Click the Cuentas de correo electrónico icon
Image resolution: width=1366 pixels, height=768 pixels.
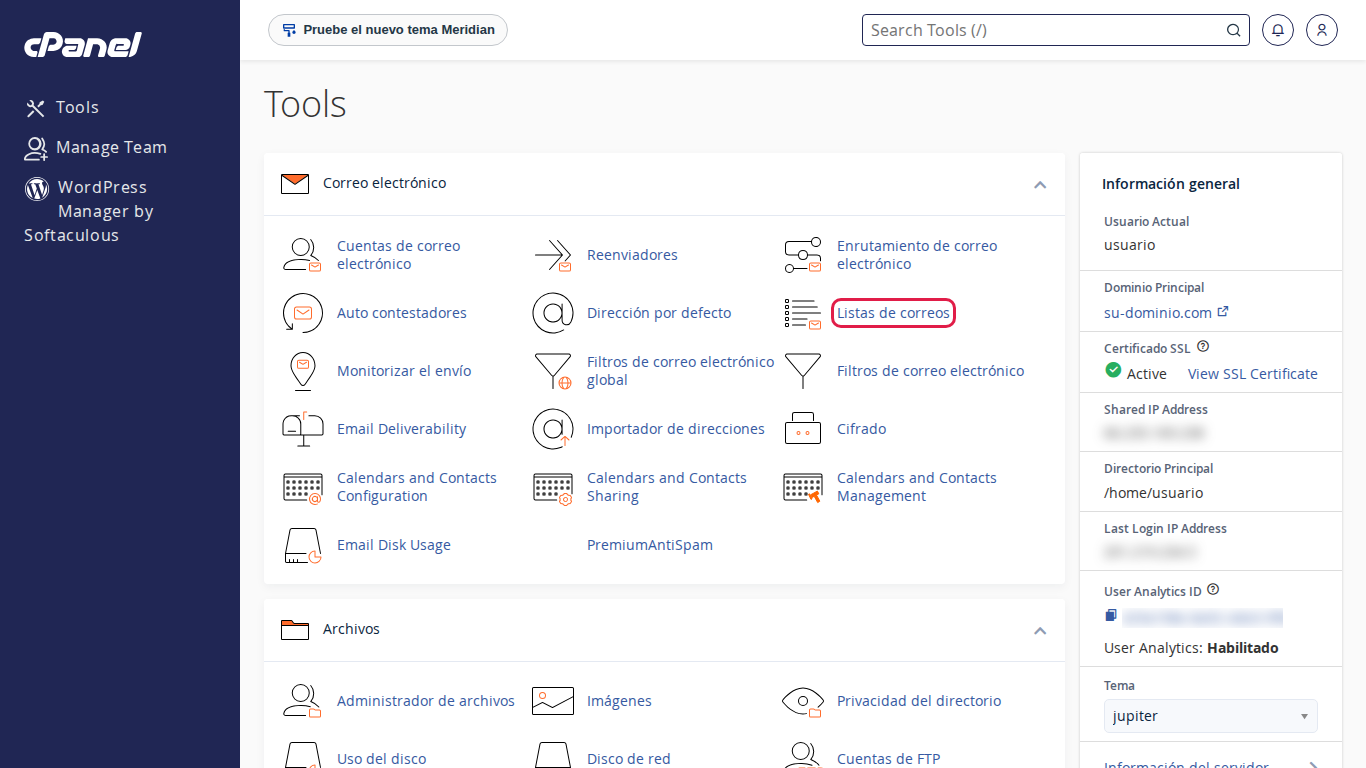point(302,255)
